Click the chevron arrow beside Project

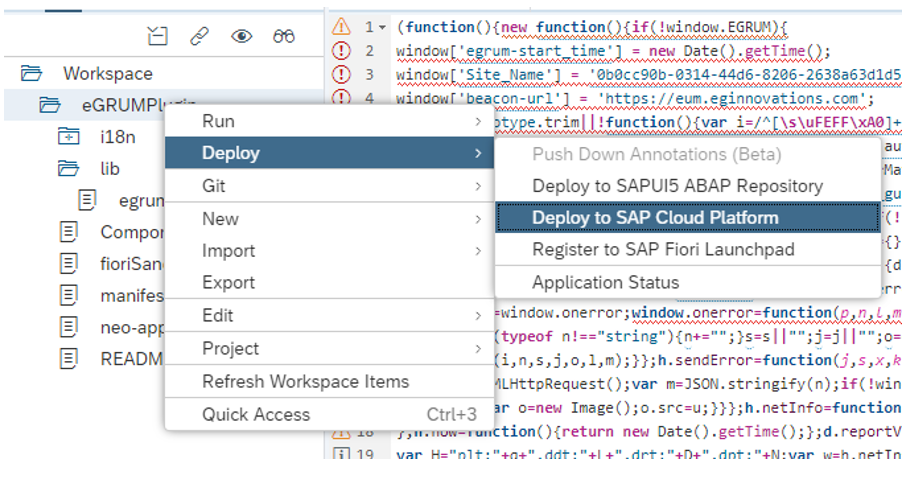coord(478,349)
